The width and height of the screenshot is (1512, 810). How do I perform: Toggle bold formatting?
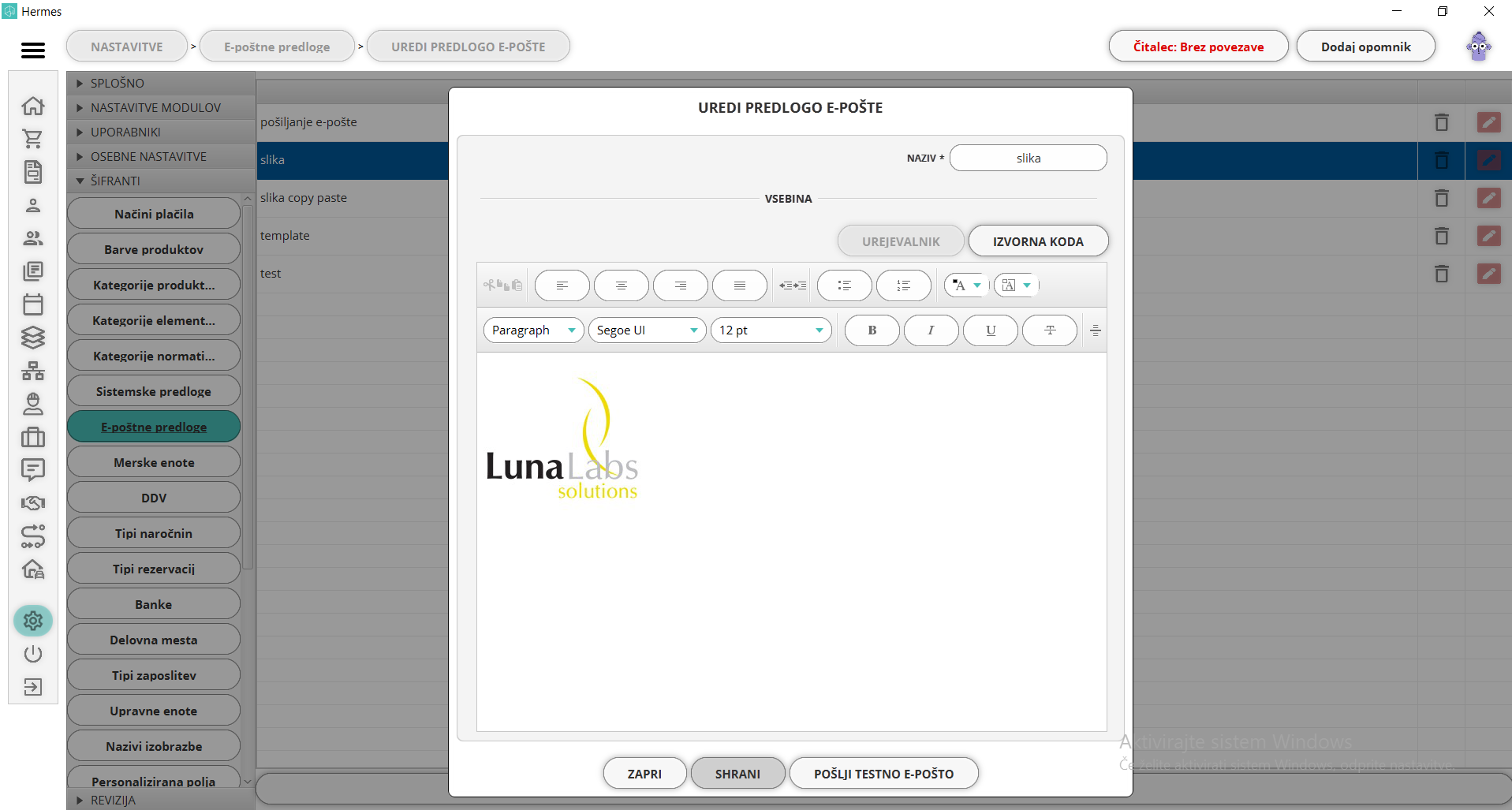[x=872, y=330]
